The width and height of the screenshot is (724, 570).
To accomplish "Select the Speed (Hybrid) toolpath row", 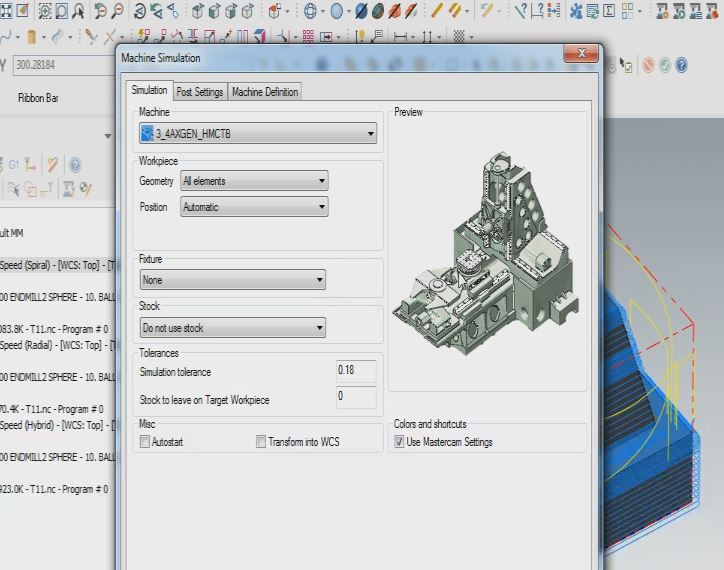I will (59, 425).
